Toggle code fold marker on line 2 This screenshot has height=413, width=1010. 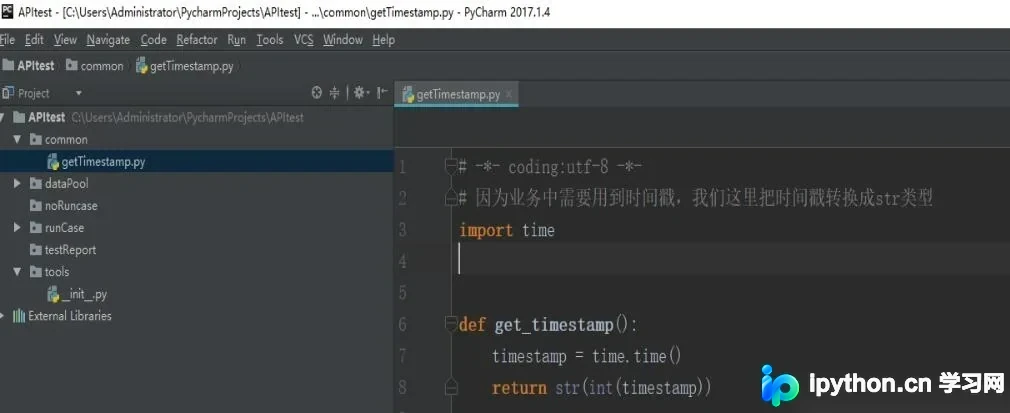451,198
